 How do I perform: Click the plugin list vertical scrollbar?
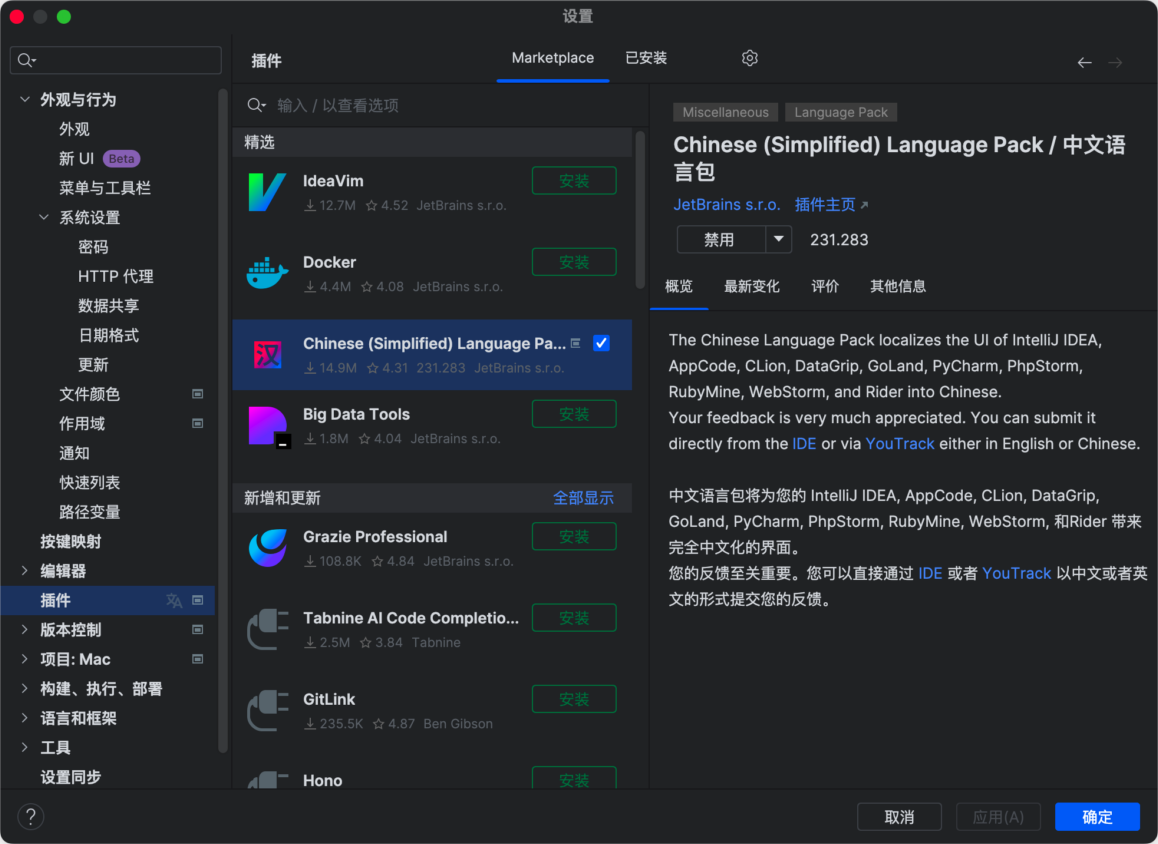tap(640, 210)
